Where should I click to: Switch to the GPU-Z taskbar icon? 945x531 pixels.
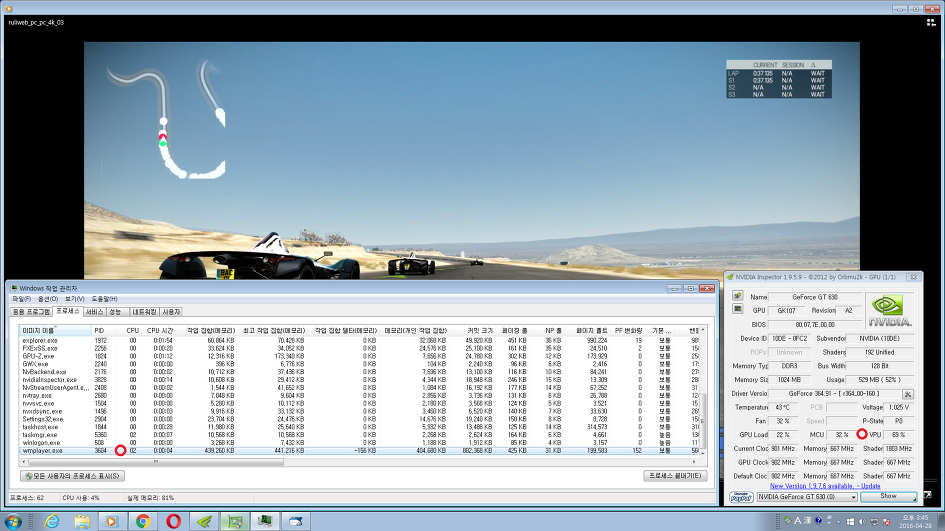point(235,521)
